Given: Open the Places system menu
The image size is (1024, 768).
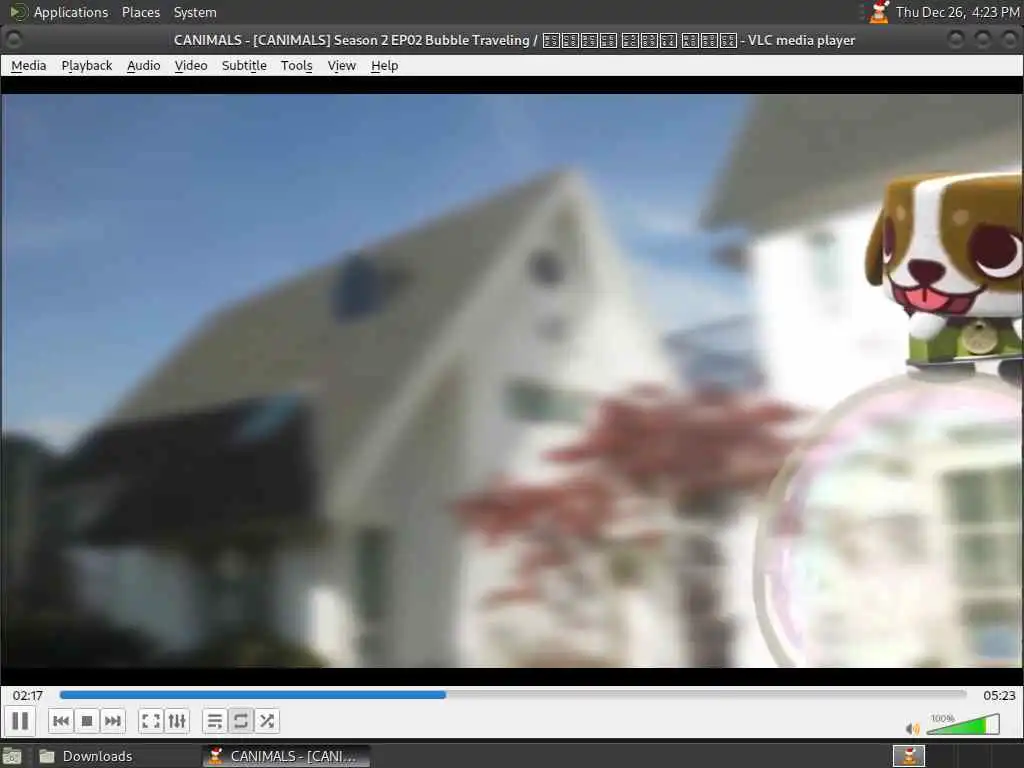Looking at the screenshot, I should (141, 12).
